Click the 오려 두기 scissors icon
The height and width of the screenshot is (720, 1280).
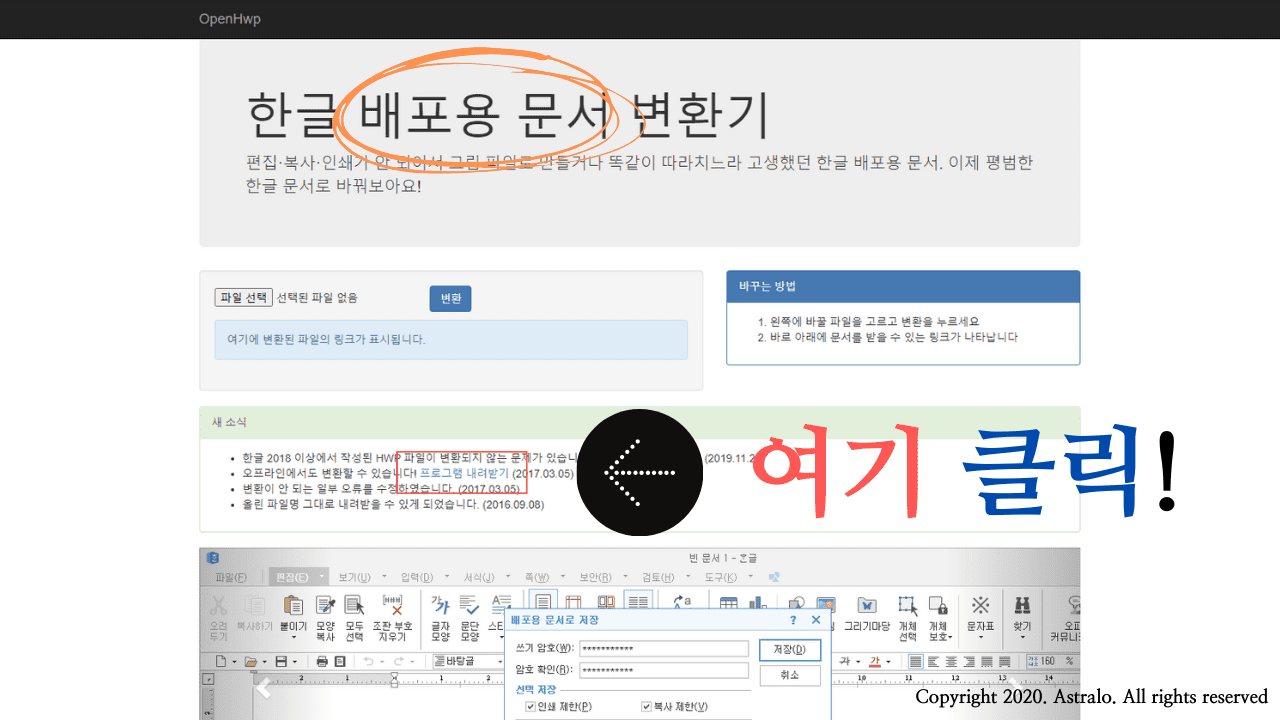click(218, 606)
